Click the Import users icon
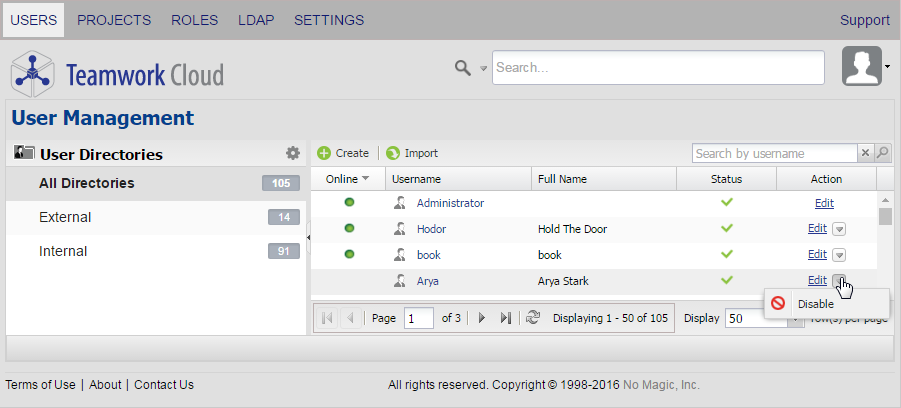Image resolution: width=901 pixels, height=408 pixels. (393, 153)
